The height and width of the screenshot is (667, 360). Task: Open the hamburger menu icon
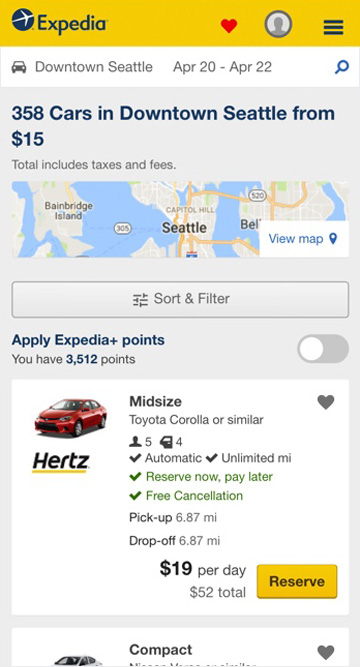pyautogui.click(x=333, y=27)
